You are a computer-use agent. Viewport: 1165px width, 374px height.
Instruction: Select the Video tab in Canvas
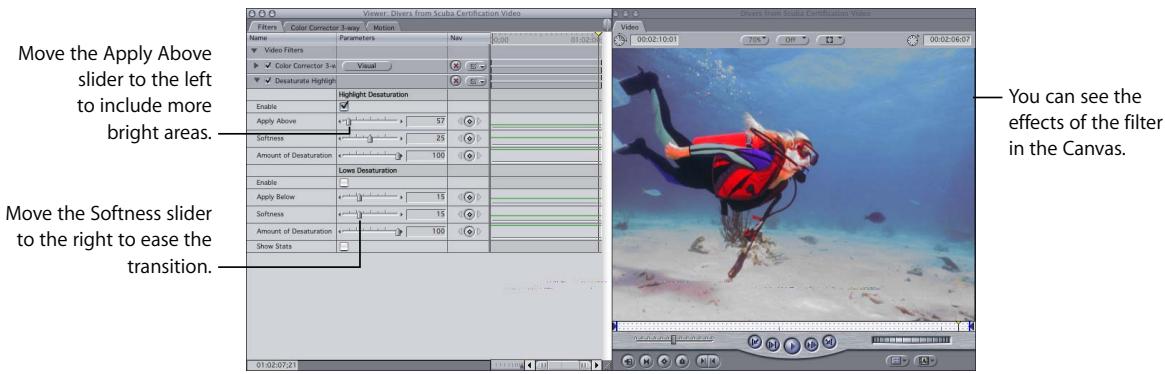point(629,28)
